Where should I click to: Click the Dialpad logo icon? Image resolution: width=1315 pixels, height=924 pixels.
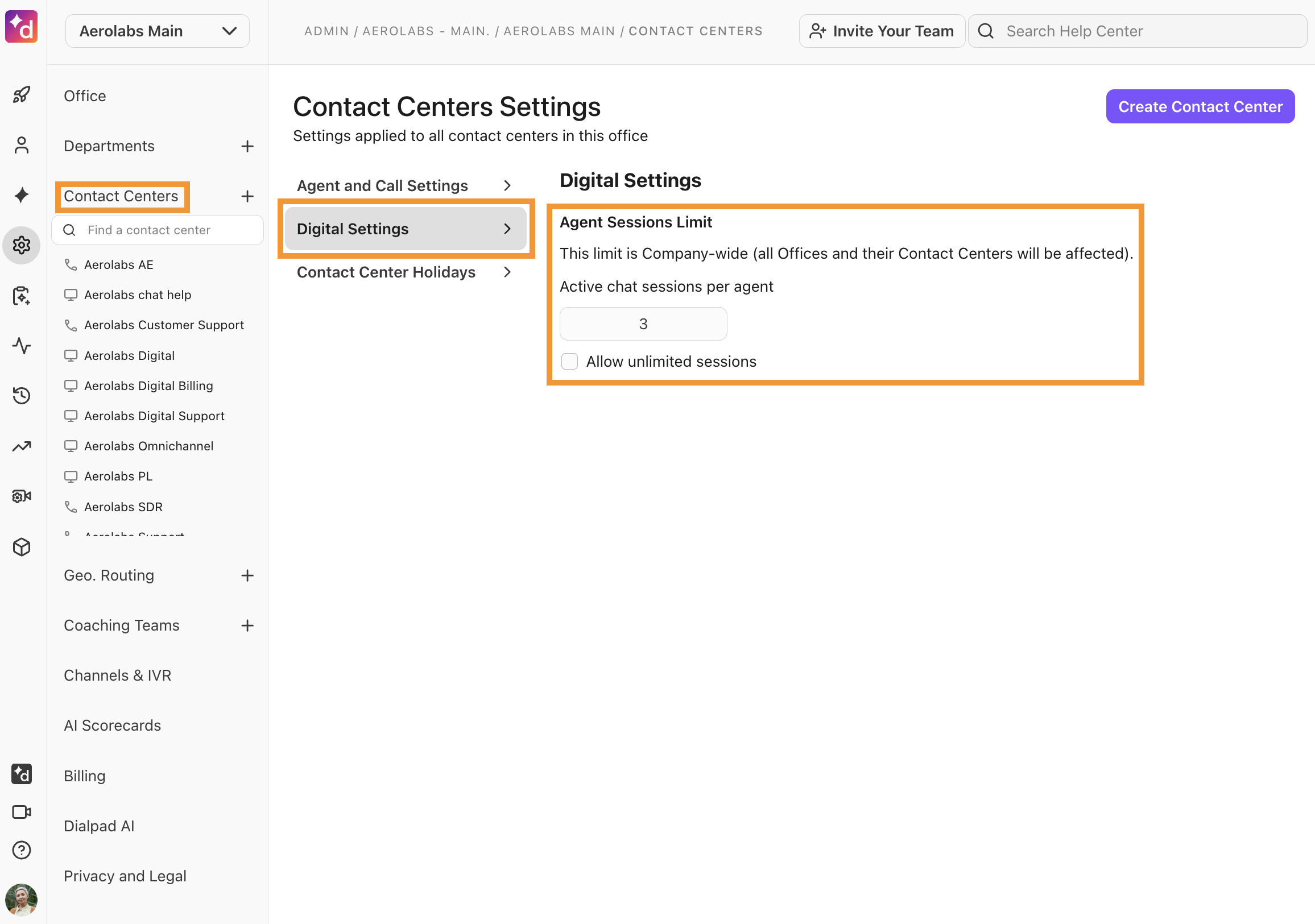click(x=21, y=26)
